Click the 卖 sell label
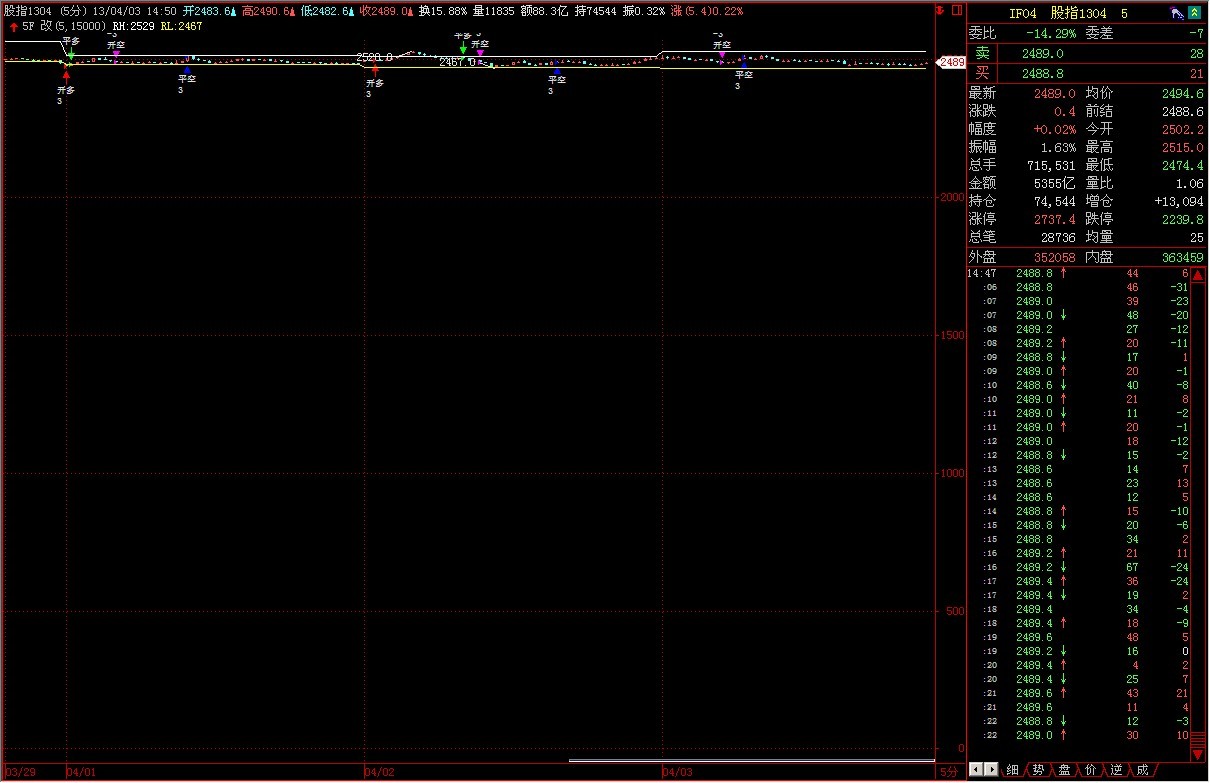 (983, 53)
